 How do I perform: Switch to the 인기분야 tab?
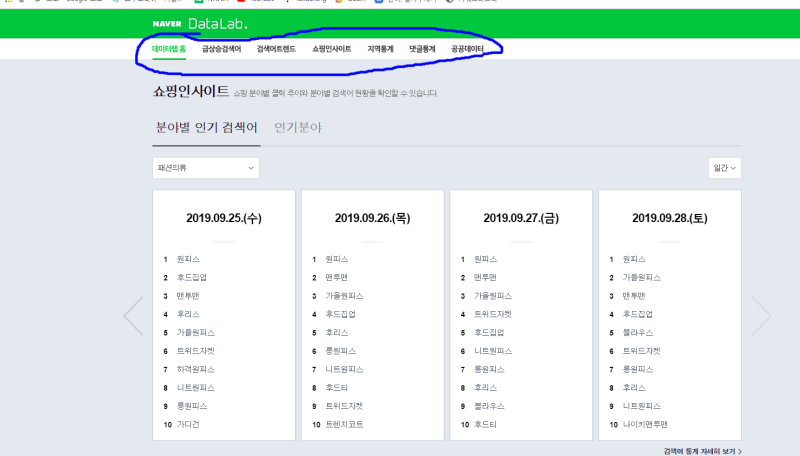point(298,128)
